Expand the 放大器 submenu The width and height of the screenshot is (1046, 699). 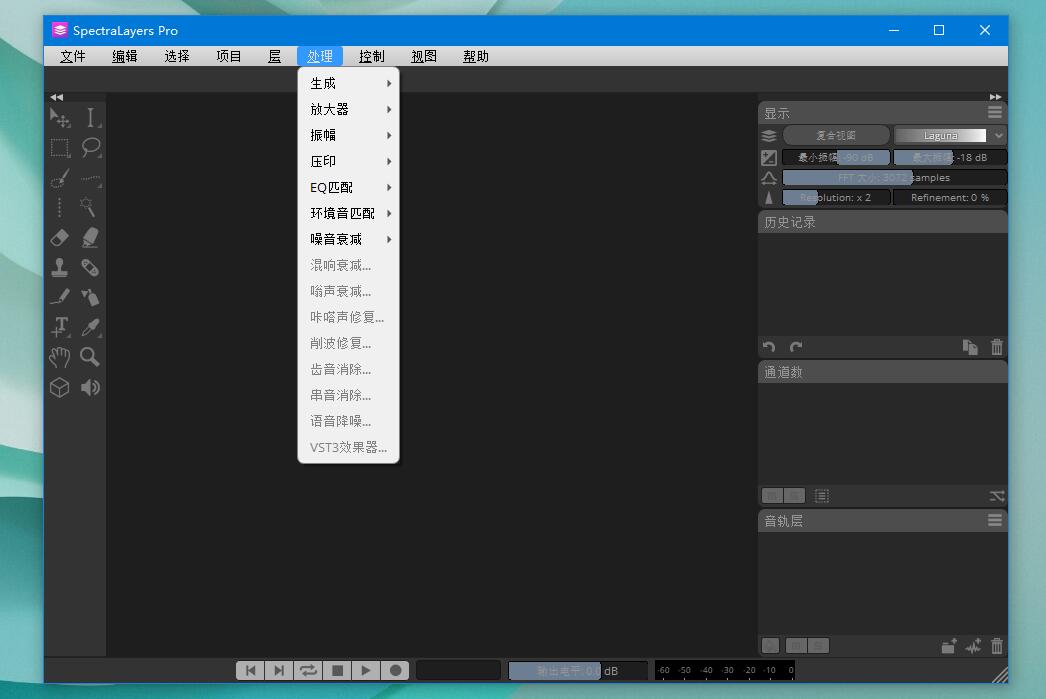[348, 109]
